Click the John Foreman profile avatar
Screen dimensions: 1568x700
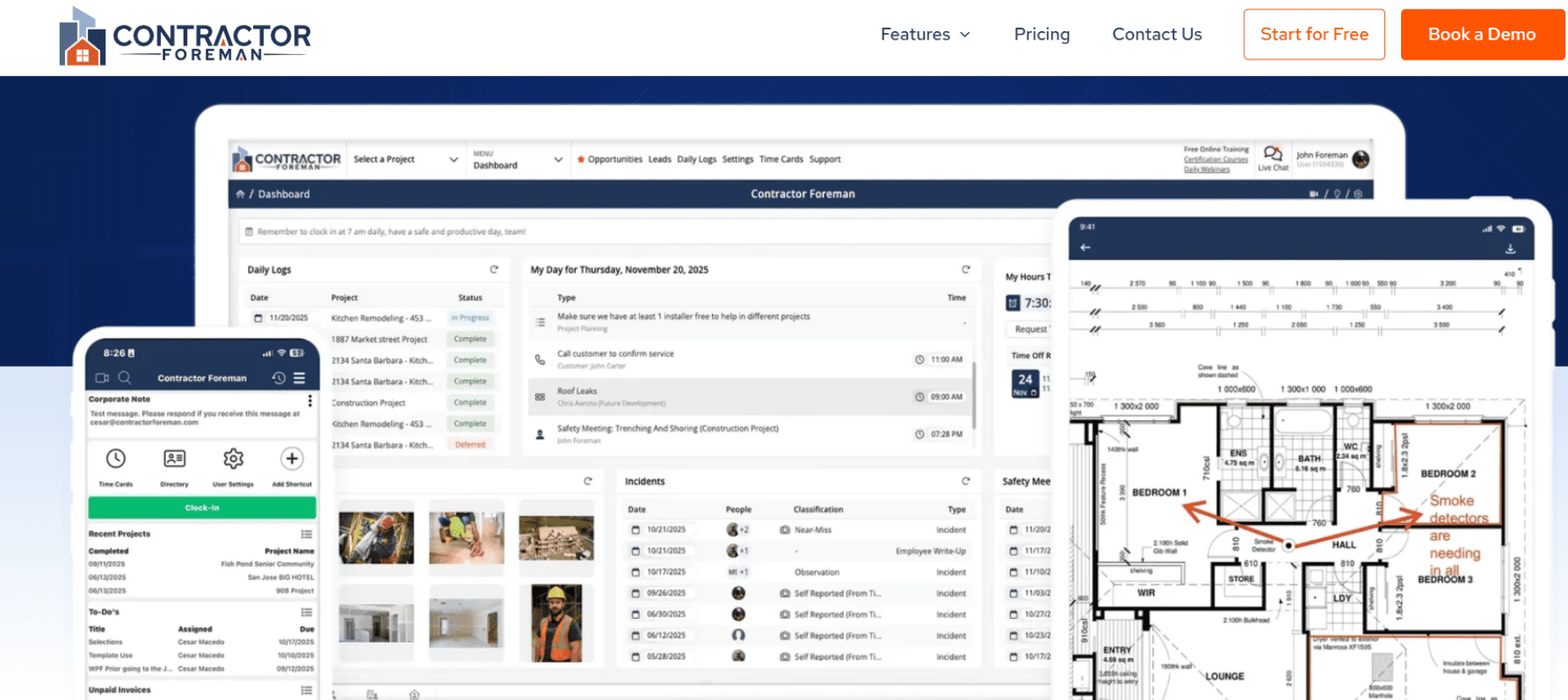[1361, 159]
